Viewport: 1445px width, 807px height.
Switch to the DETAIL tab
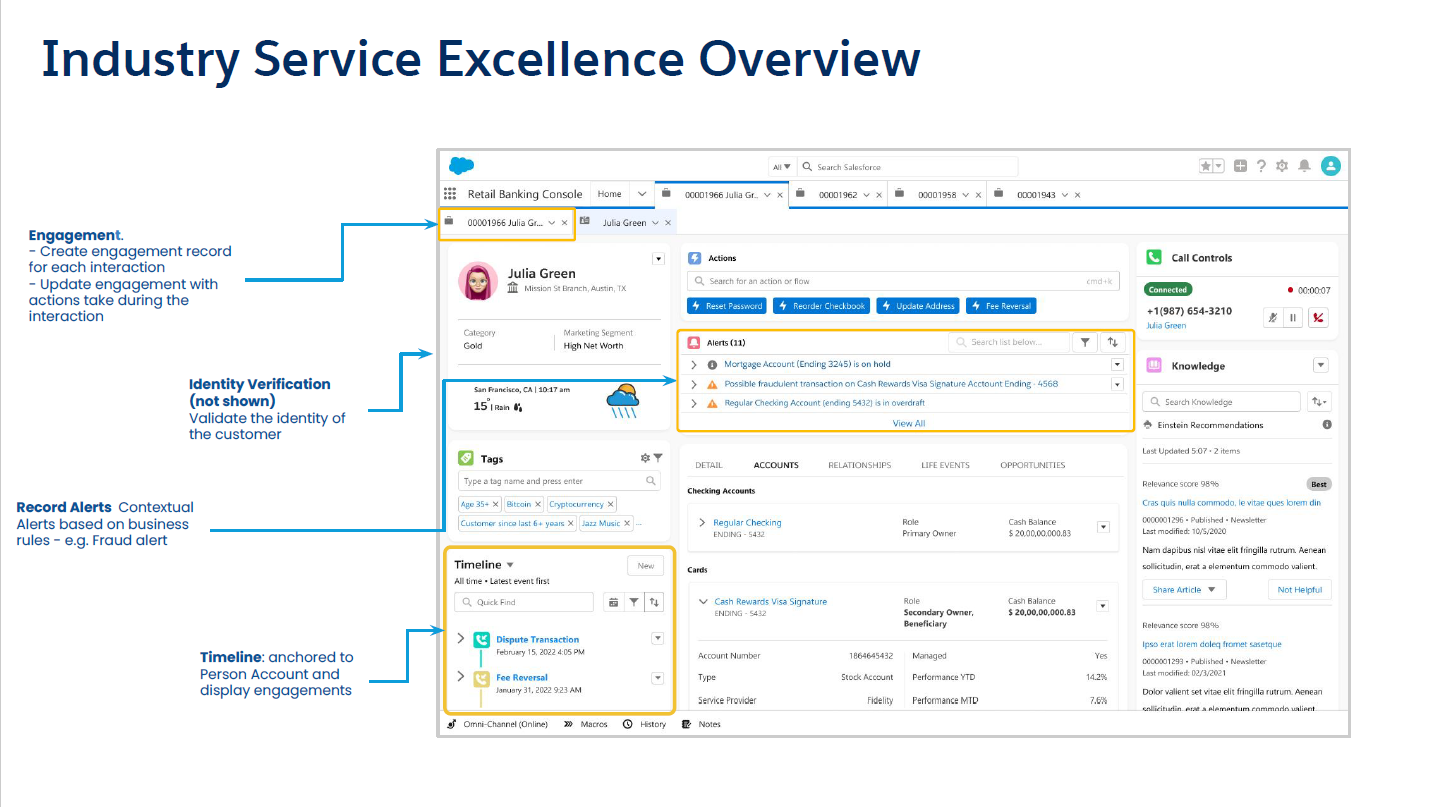[x=708, y=465]
